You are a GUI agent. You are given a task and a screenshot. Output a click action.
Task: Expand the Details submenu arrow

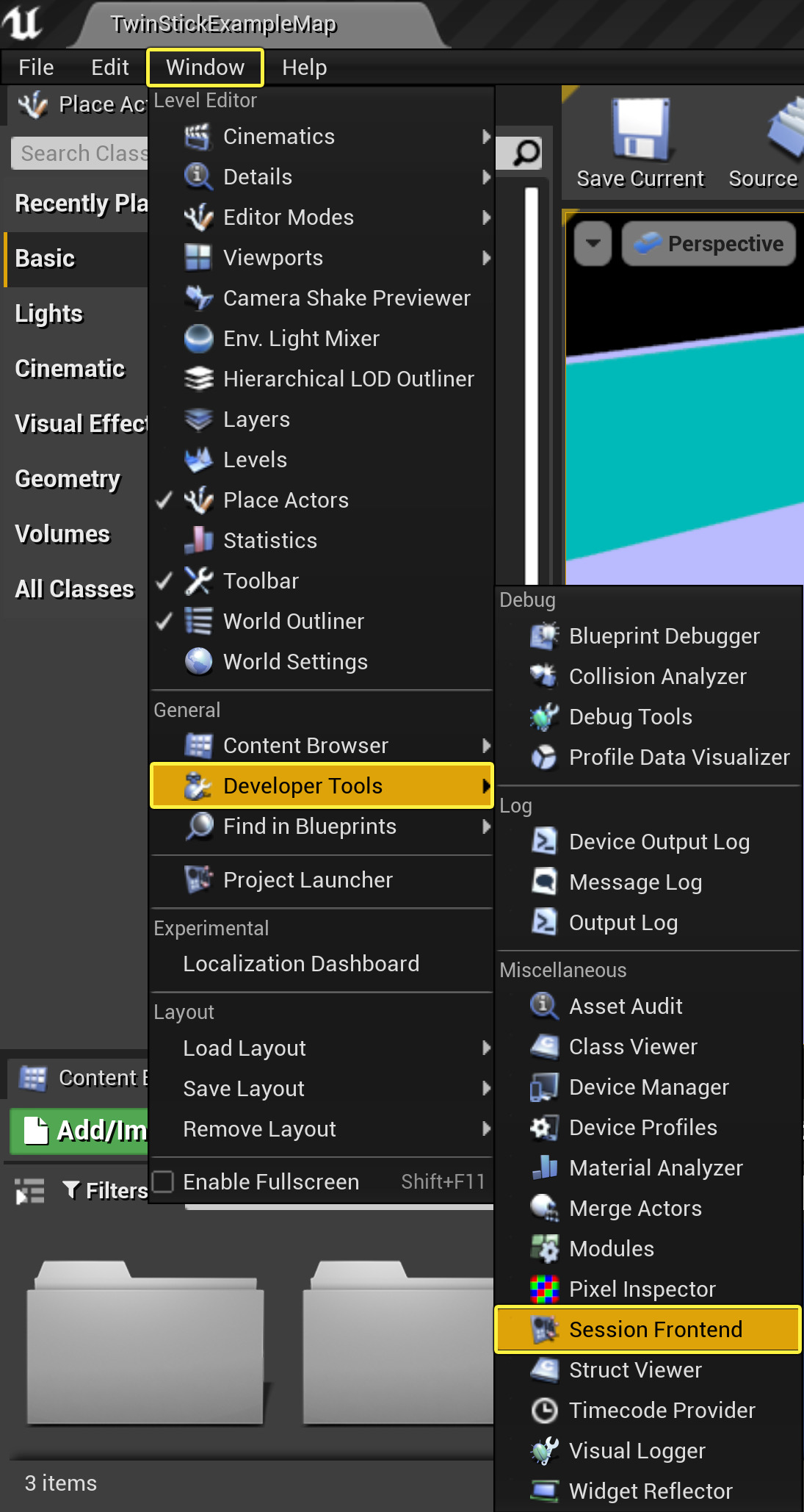coord(485,177)
